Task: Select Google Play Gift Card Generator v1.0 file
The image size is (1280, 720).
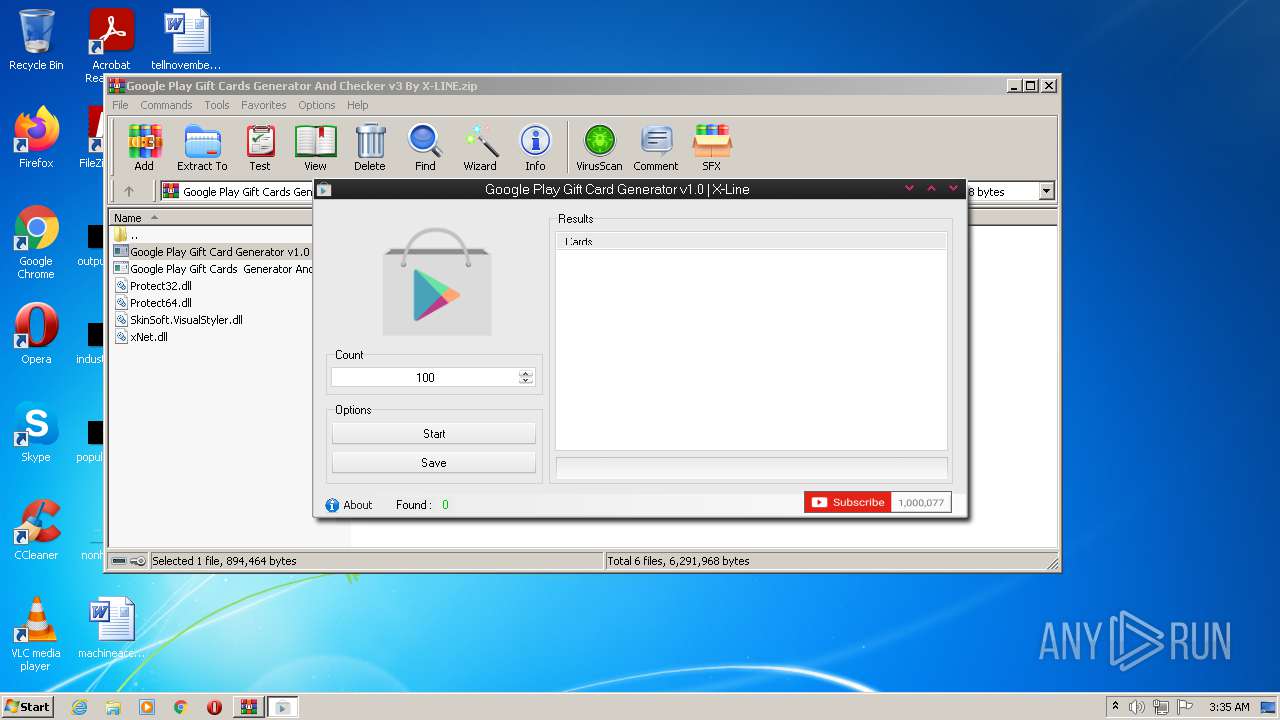Action: click(212, 252)
